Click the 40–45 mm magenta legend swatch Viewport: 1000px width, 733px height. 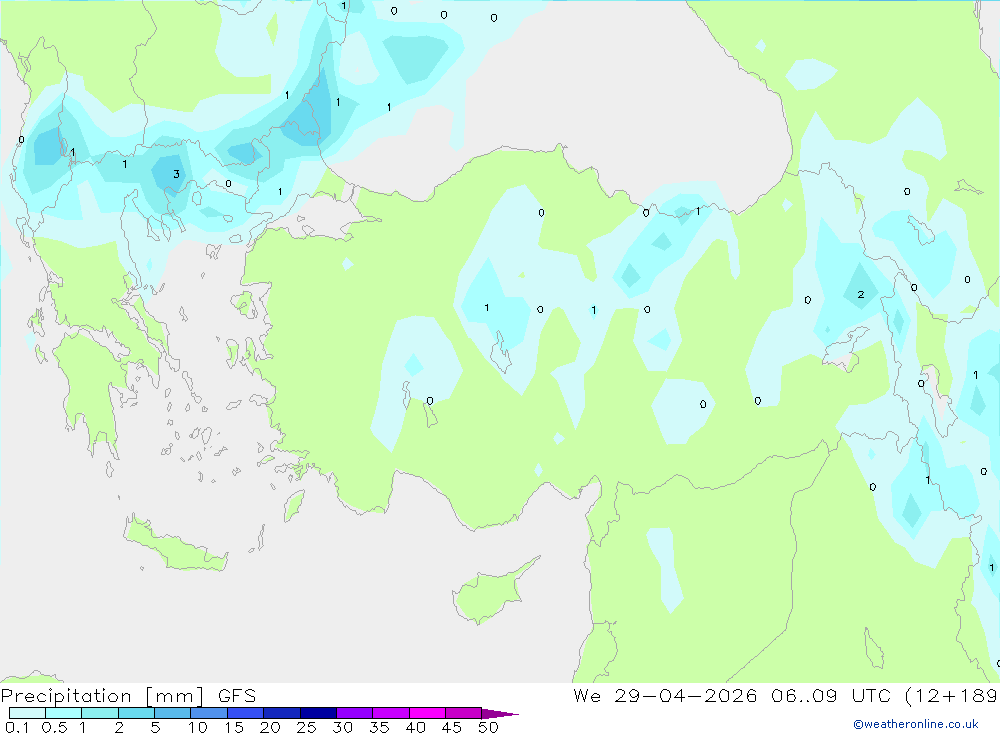coord(427,713)
